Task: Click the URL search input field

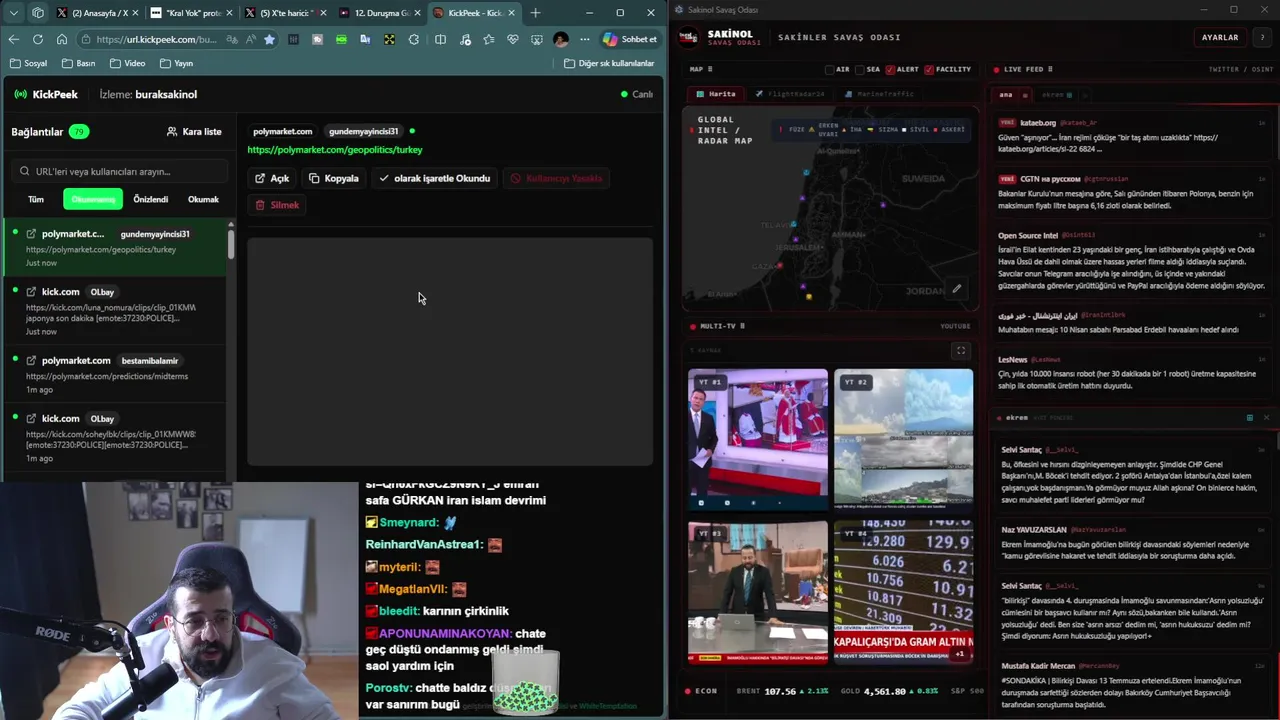Action: coord(122,171)
